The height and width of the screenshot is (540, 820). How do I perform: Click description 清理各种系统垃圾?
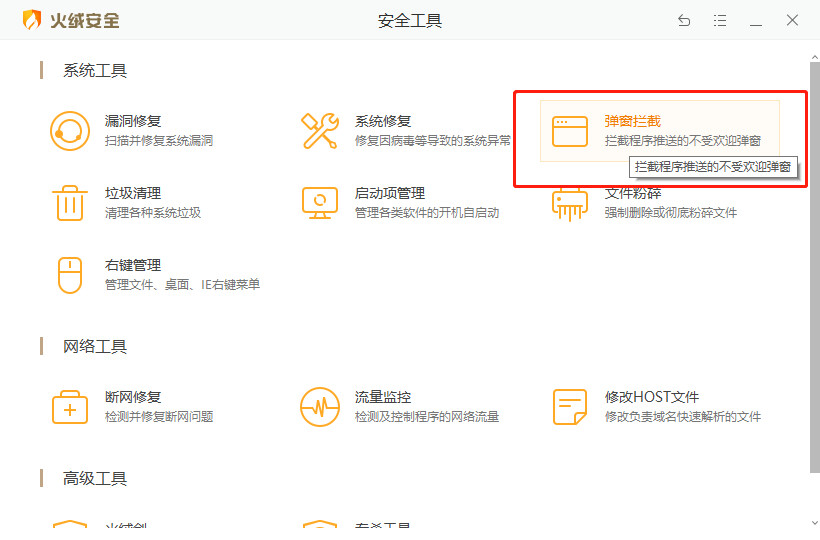153,213
